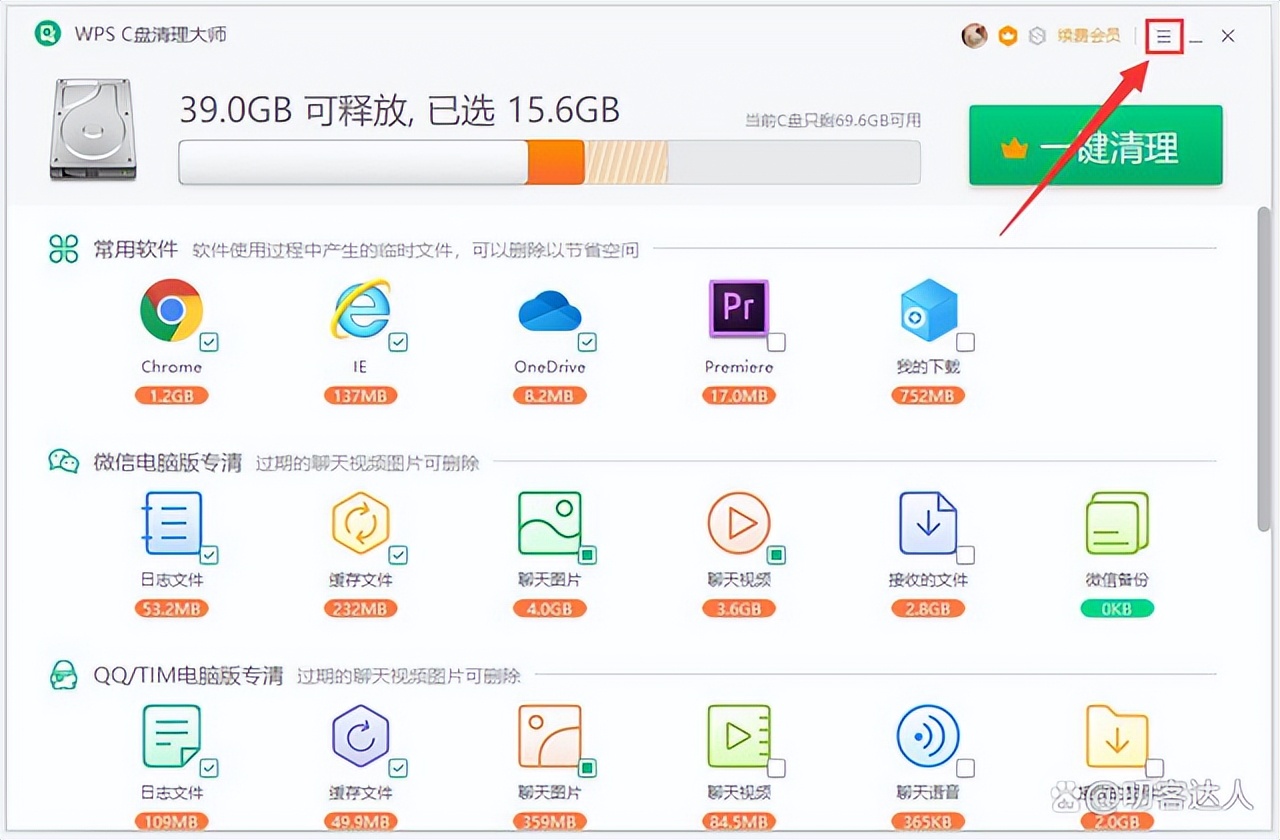Screen dimensions: 1280x840
Task: Open the user avatar in title bar
Action: [974, 36]
